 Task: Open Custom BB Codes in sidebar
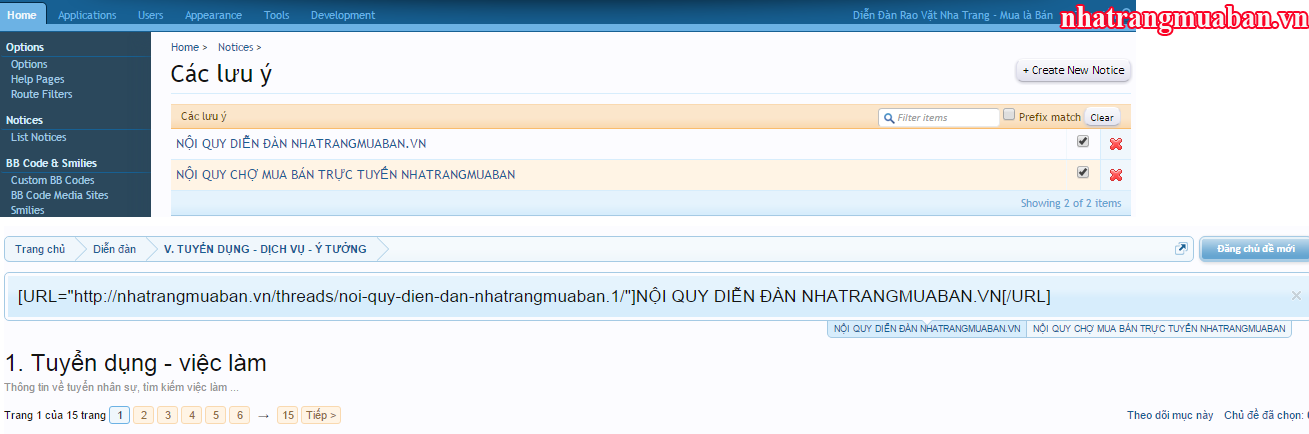coord(52,180)
